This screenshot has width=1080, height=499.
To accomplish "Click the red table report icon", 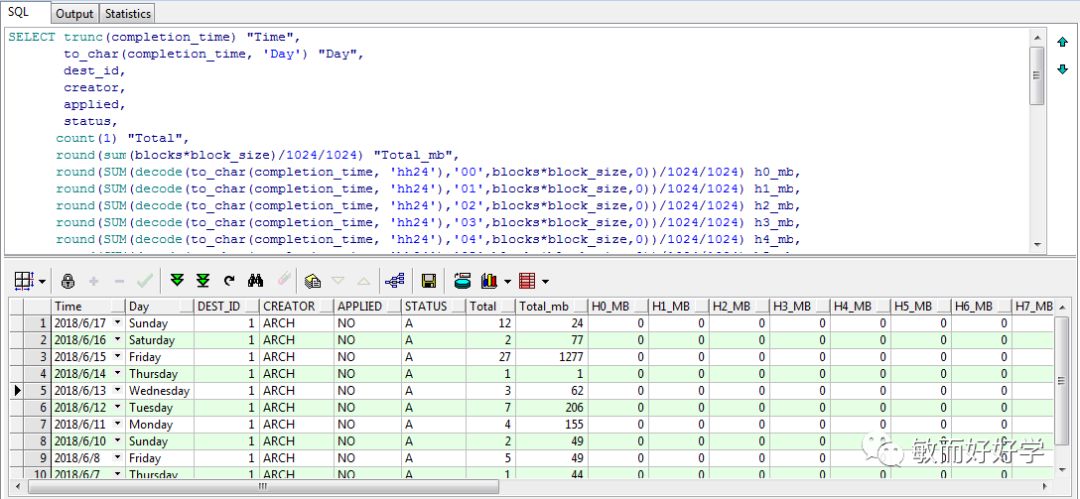I will click(527, 281).
